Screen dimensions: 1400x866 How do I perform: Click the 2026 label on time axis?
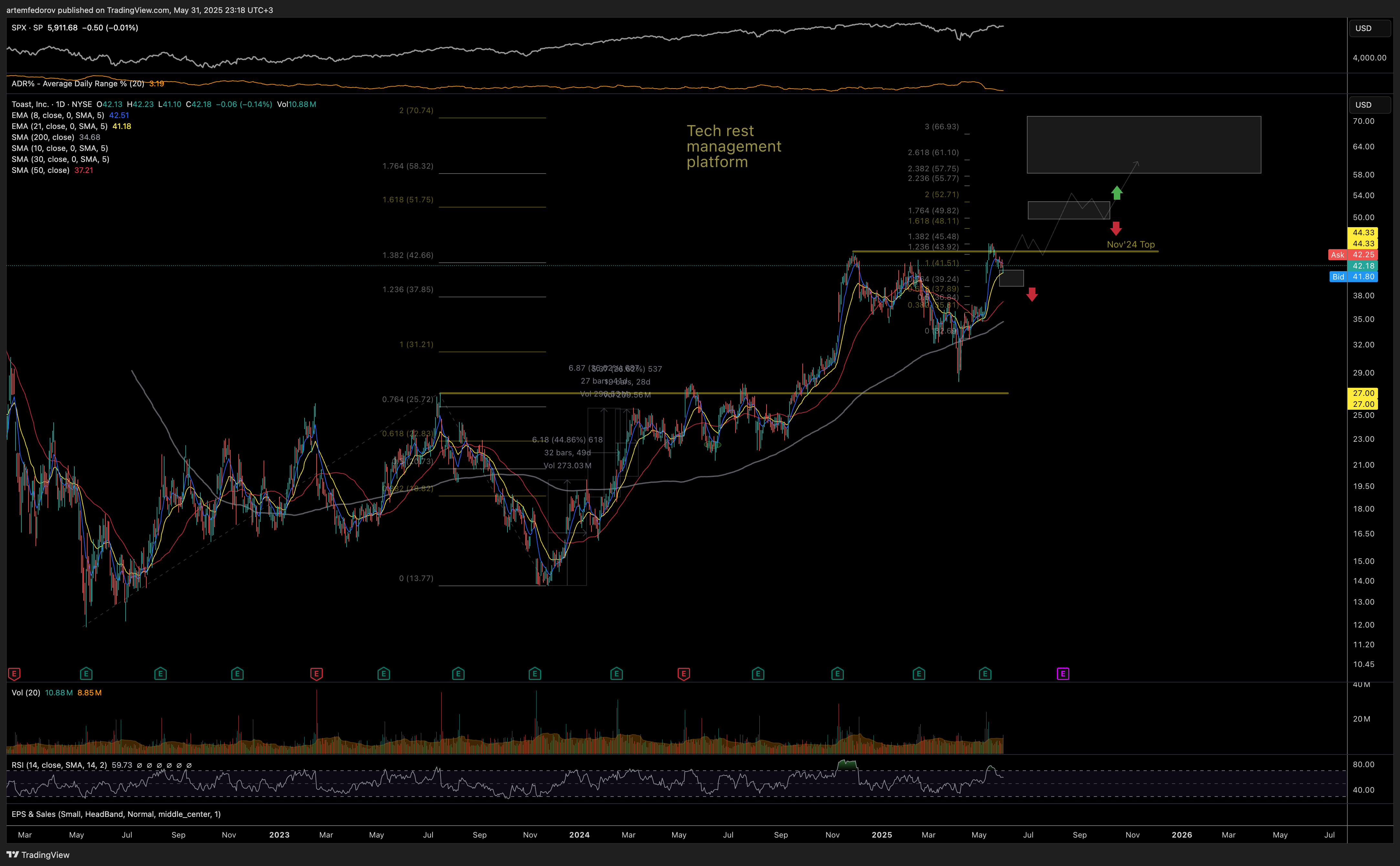(x=1182, y=835)
